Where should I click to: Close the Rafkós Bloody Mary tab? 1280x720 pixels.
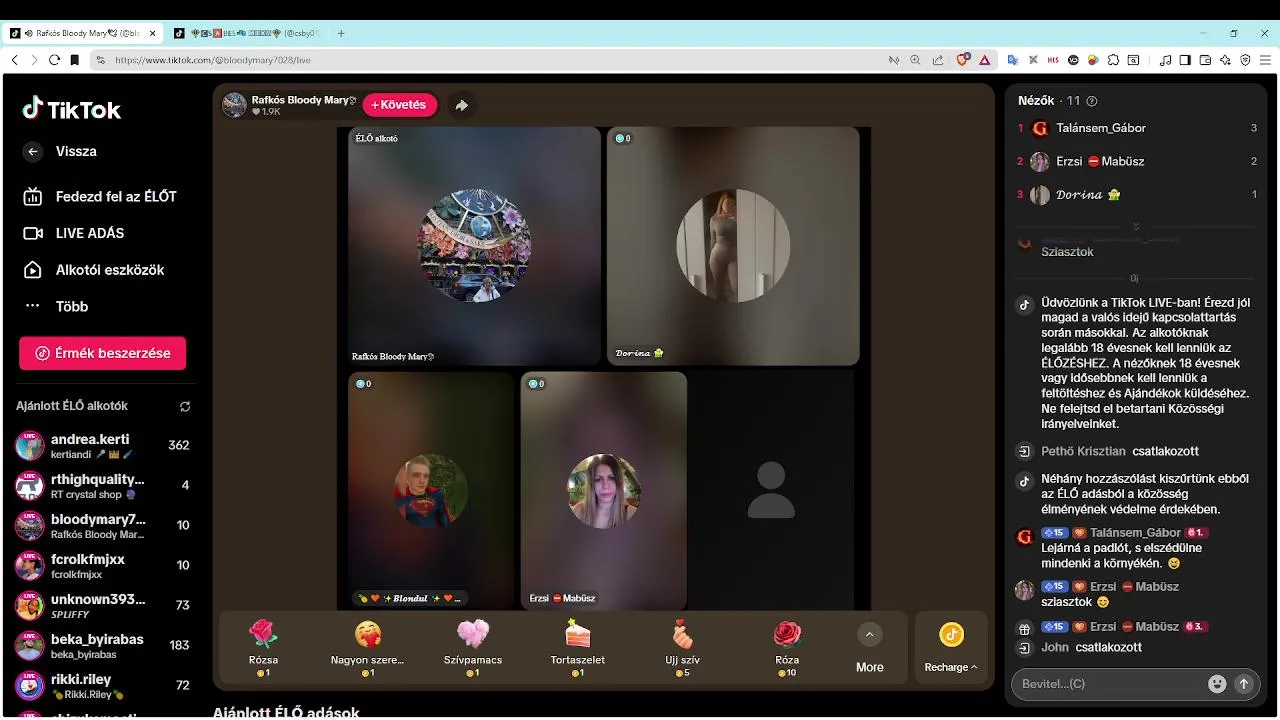pos(153,33)
